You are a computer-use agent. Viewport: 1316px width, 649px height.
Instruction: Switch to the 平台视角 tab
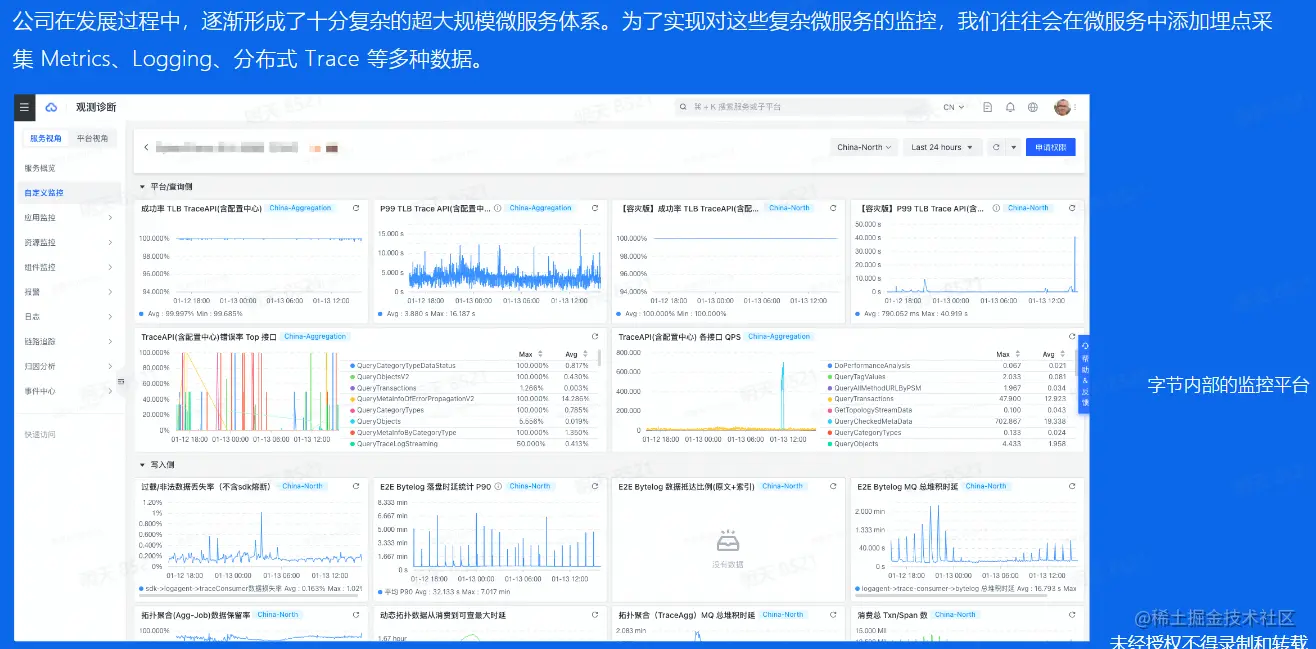tap(93, 138)
